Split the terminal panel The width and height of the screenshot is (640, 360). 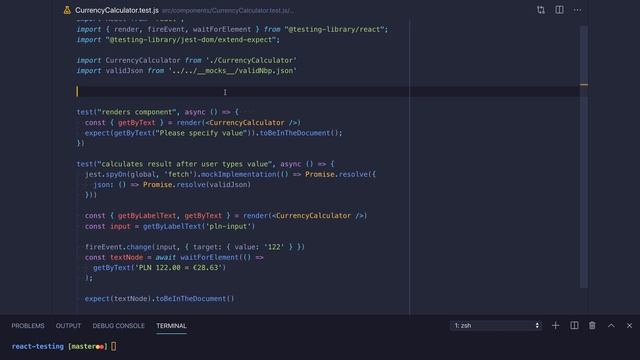(x=574, y=325)
